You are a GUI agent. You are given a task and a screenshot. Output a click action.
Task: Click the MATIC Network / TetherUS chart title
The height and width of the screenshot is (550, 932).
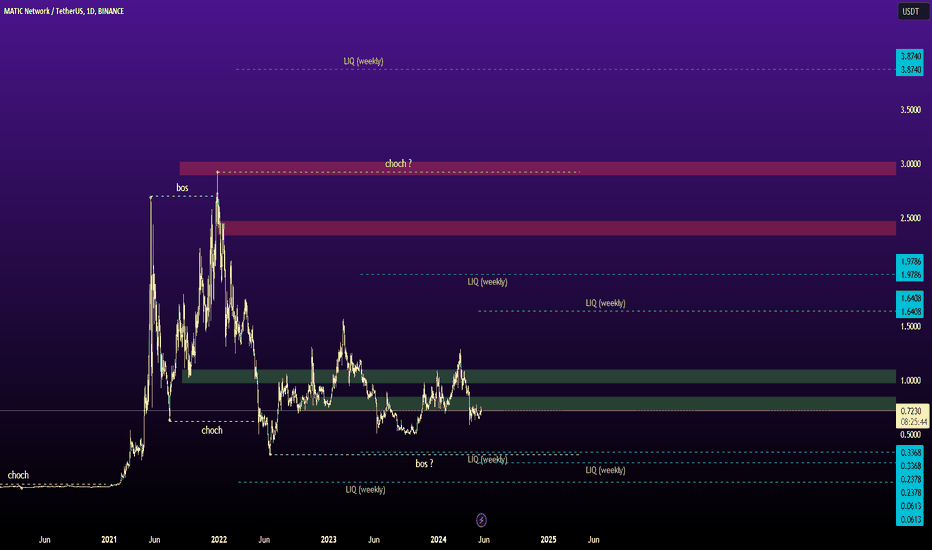coord(64,11)
